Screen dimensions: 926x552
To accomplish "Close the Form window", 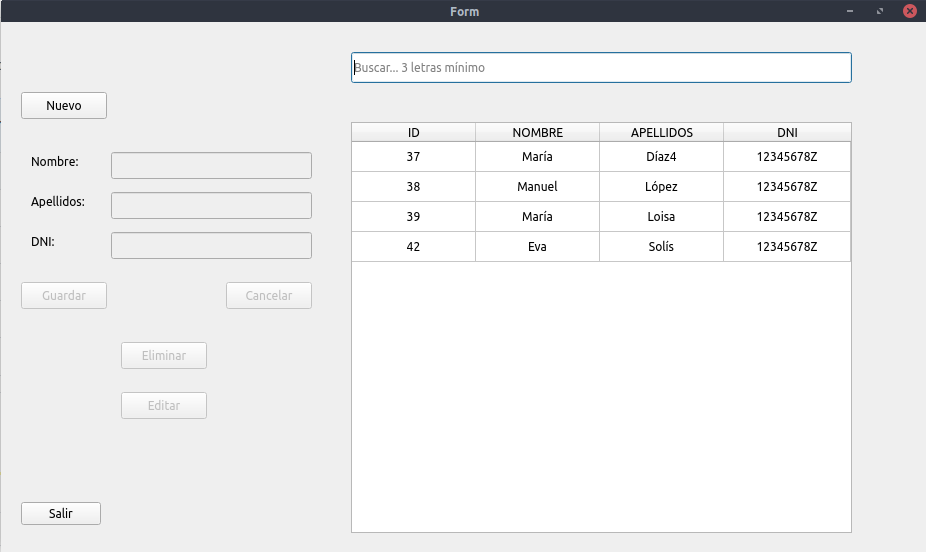I will coord(910,11).
